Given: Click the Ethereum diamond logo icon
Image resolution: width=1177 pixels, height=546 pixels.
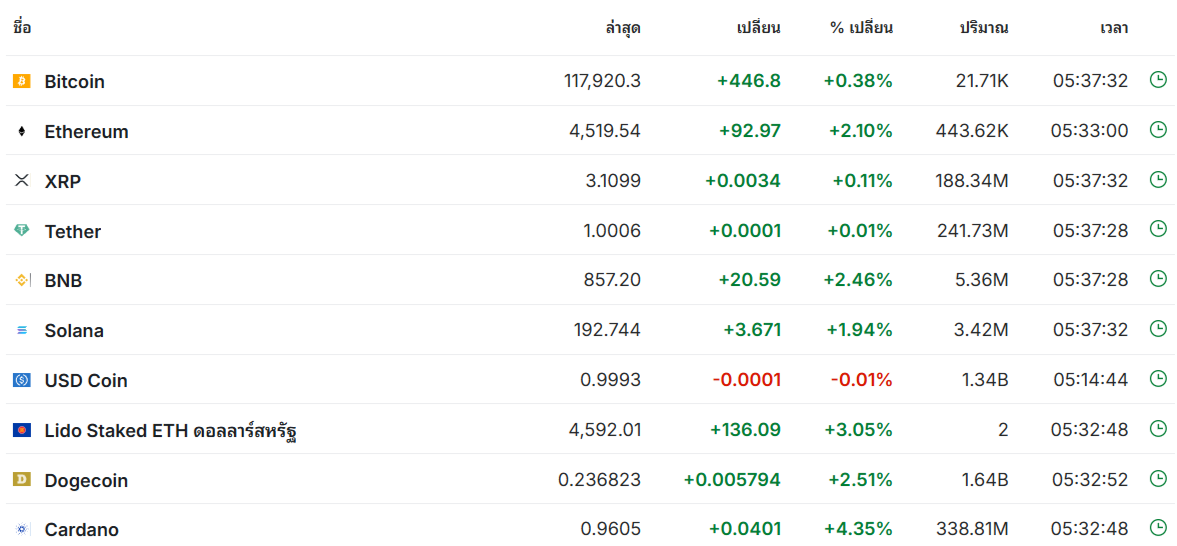Looking at the screenshot, I should click(x=22, y=131).
